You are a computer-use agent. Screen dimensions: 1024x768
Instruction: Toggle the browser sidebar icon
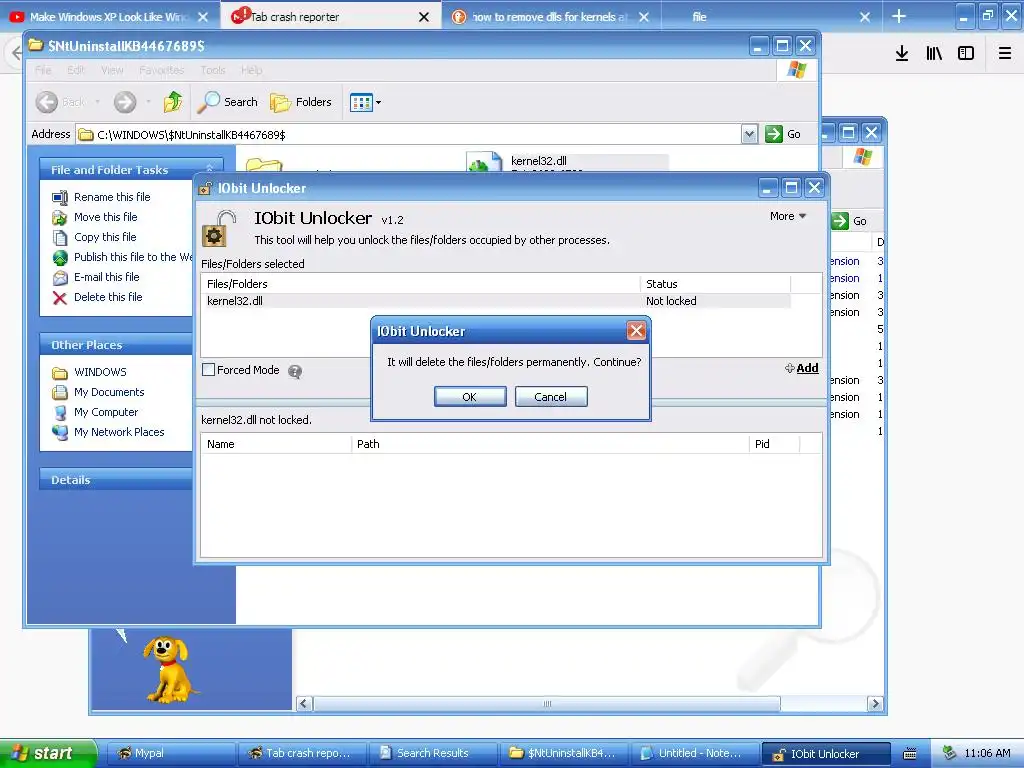(x=966, y=54)
